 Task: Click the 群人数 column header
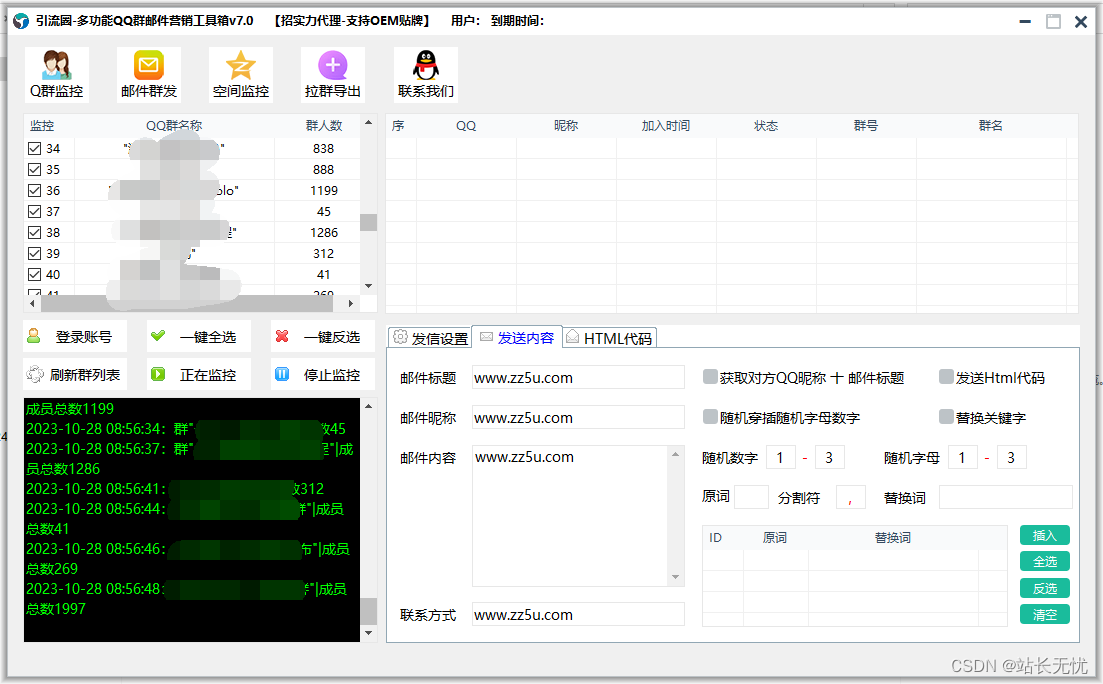(324, 126)
